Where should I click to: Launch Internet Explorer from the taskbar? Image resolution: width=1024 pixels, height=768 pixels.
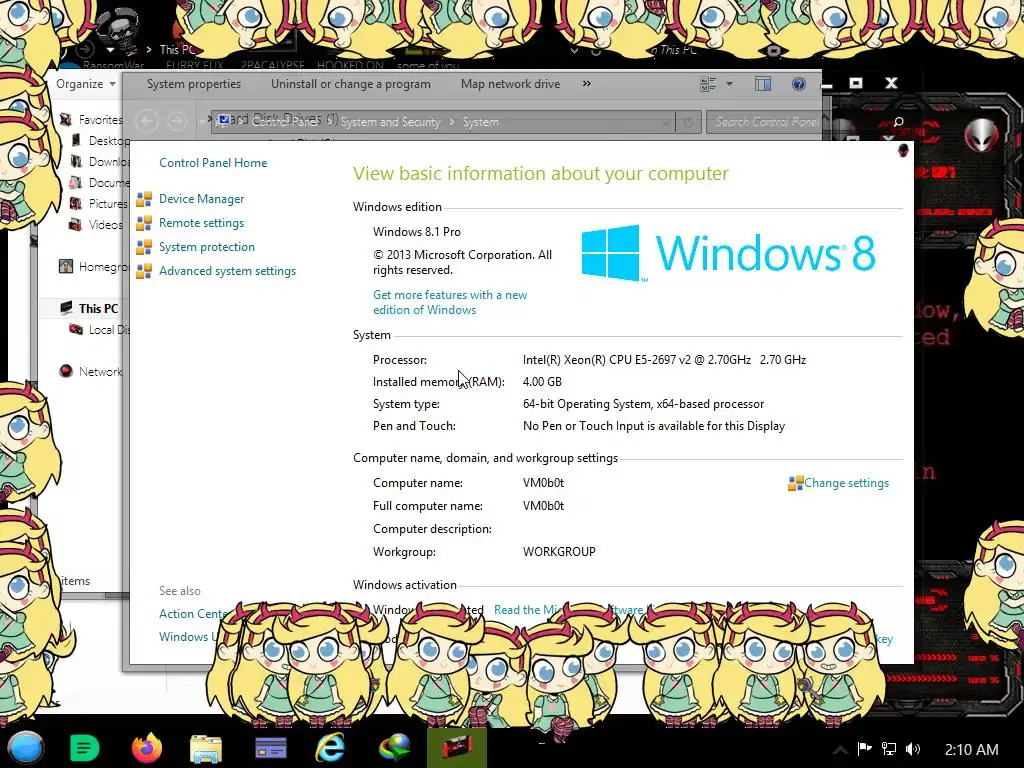point(330,748)
